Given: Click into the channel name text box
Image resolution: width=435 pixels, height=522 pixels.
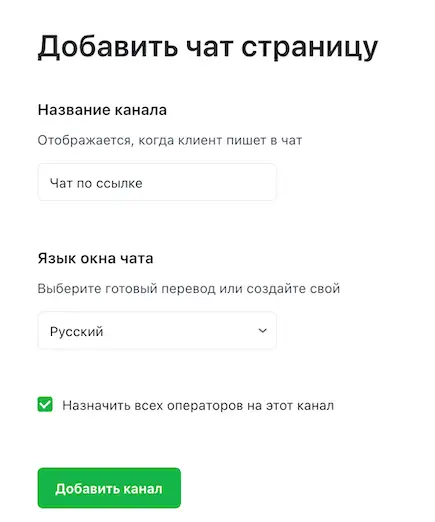Looking at the screenshot, I should [x=157, y=182].
